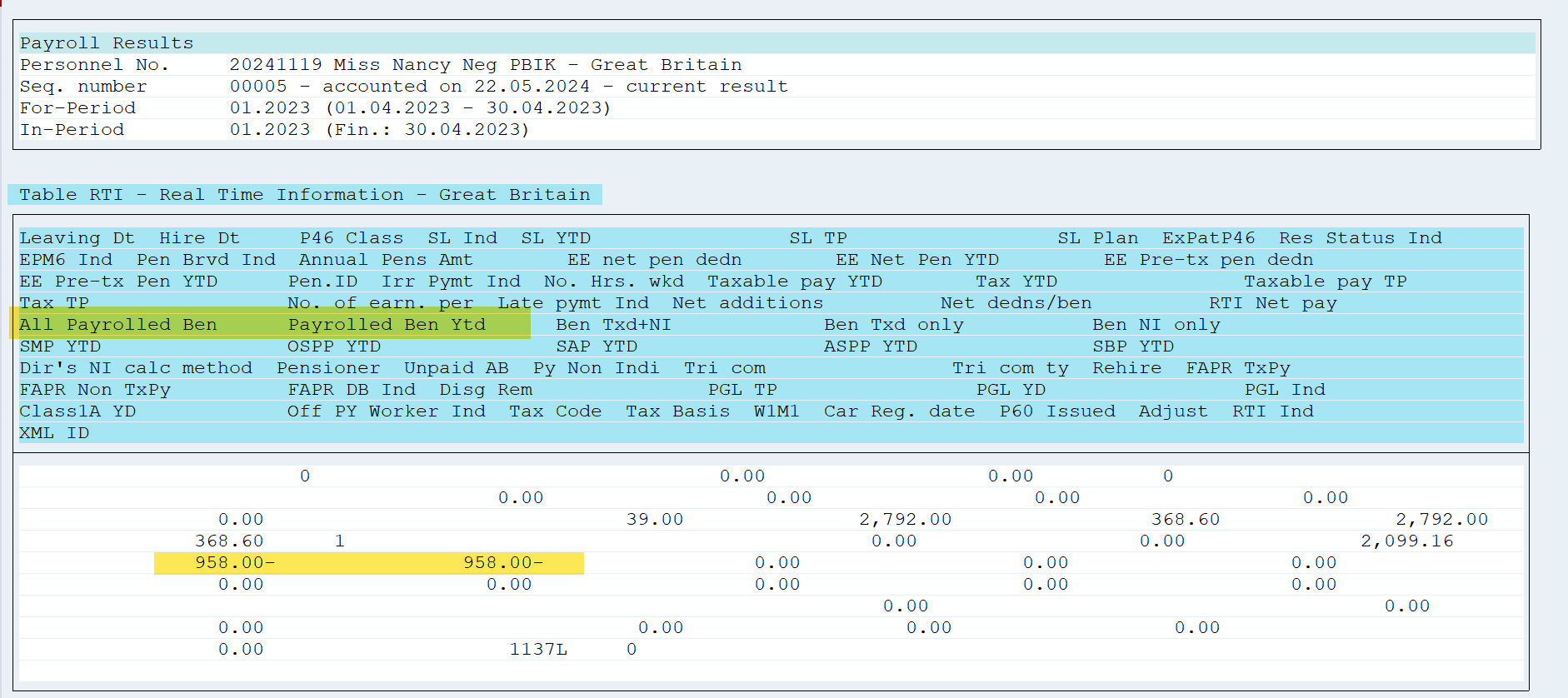Click the SBP YTD label

tap(1133, 347)
